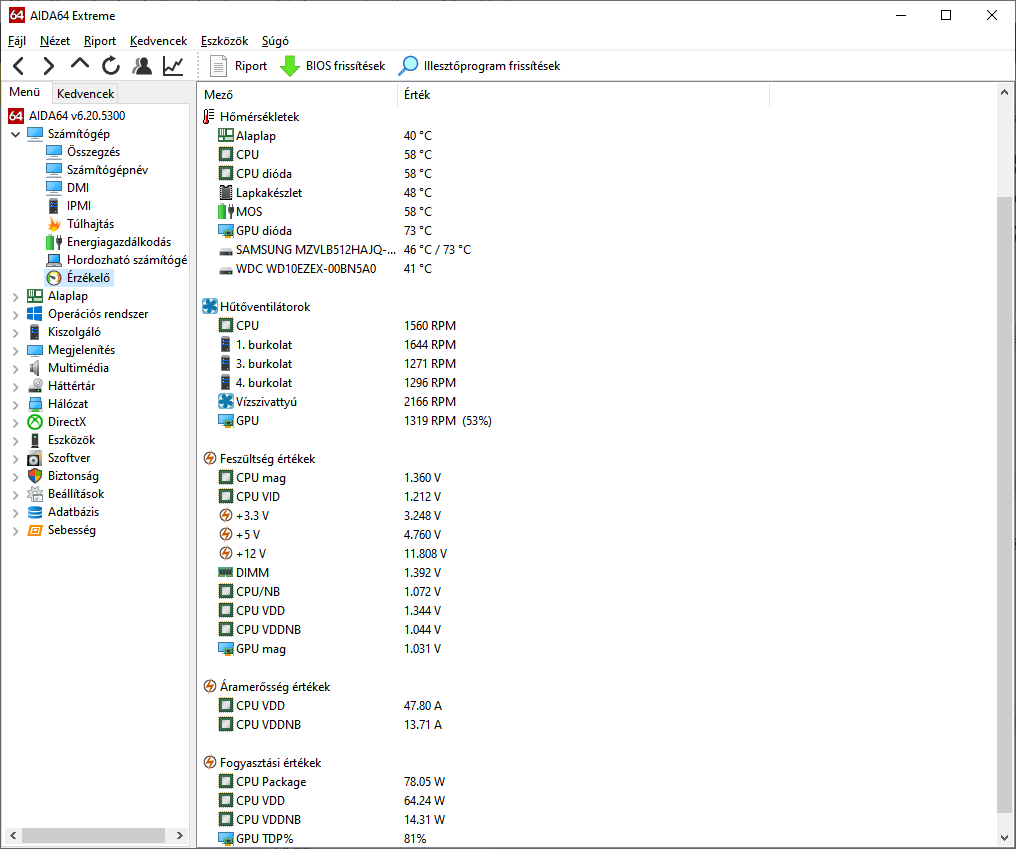Click the Lapkakészlet chip icon

(x=225, y=192)
